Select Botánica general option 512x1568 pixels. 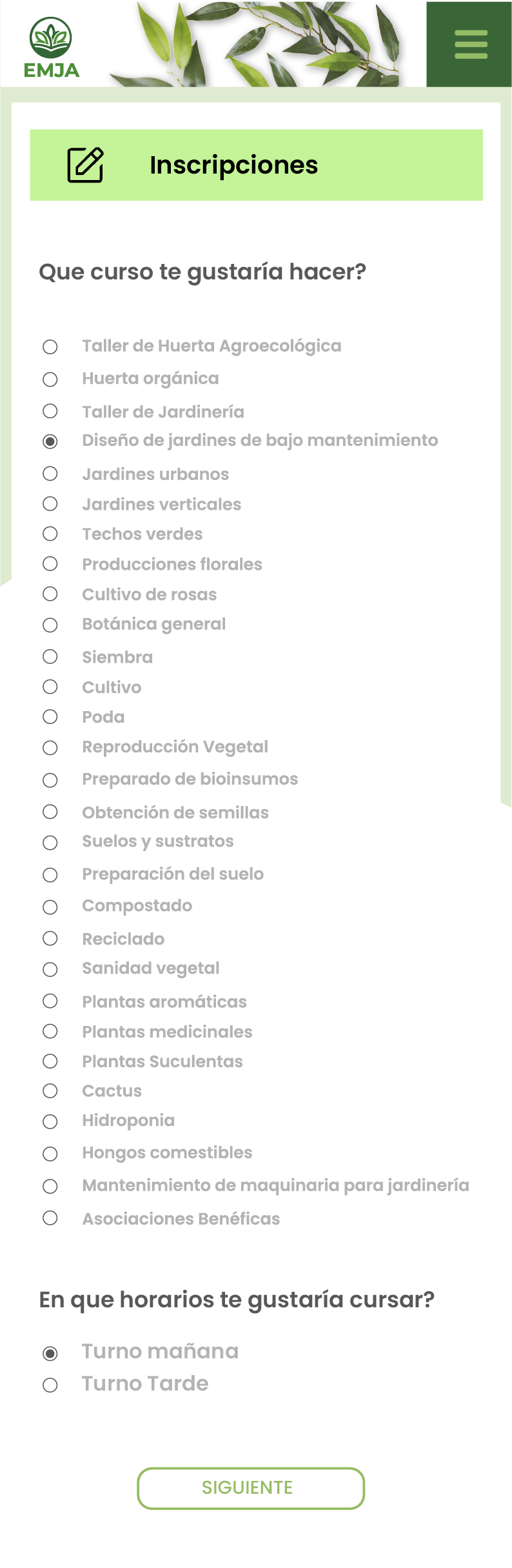coord(50,625)
